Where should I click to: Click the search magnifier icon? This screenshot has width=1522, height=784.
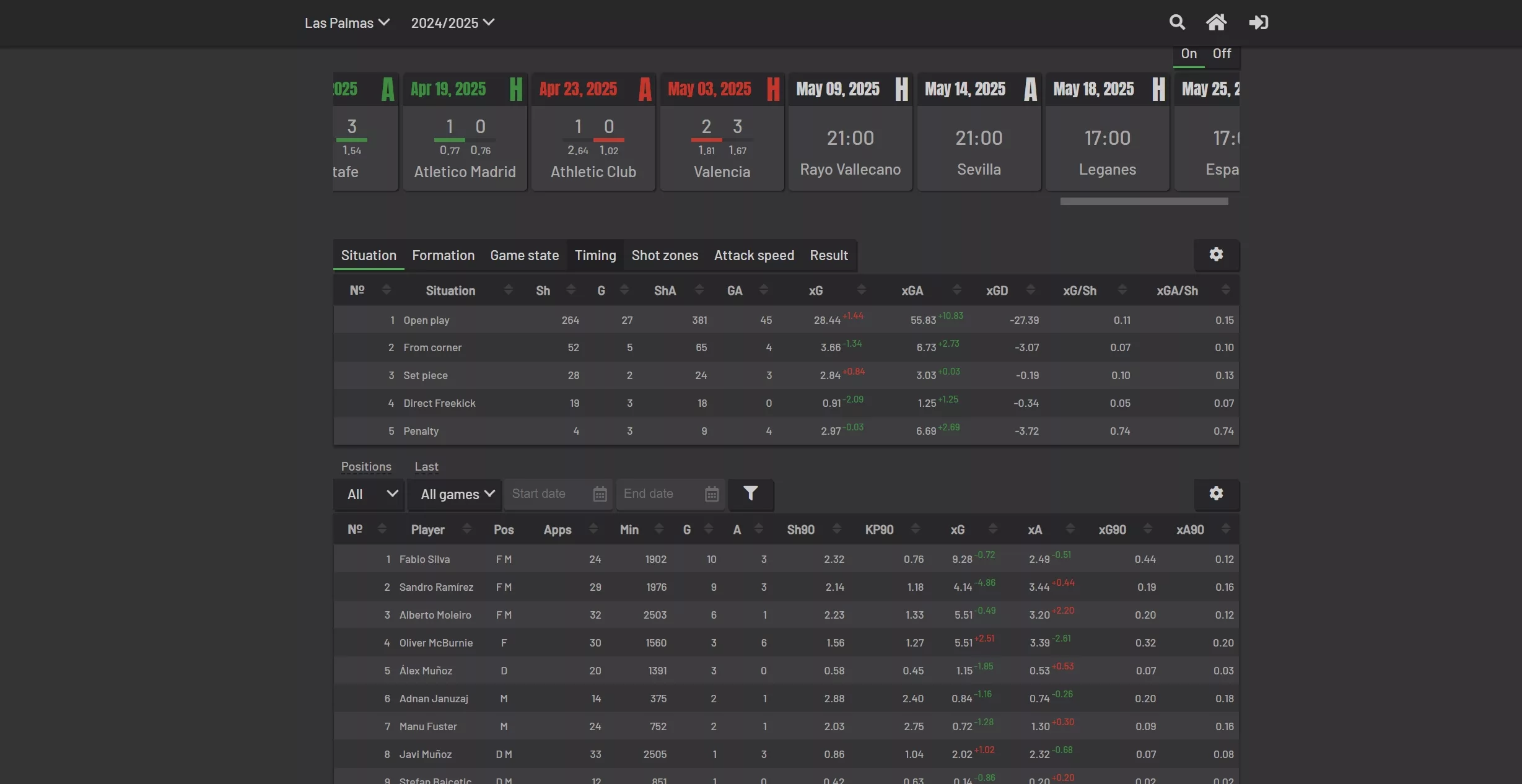pos(1177,23)
